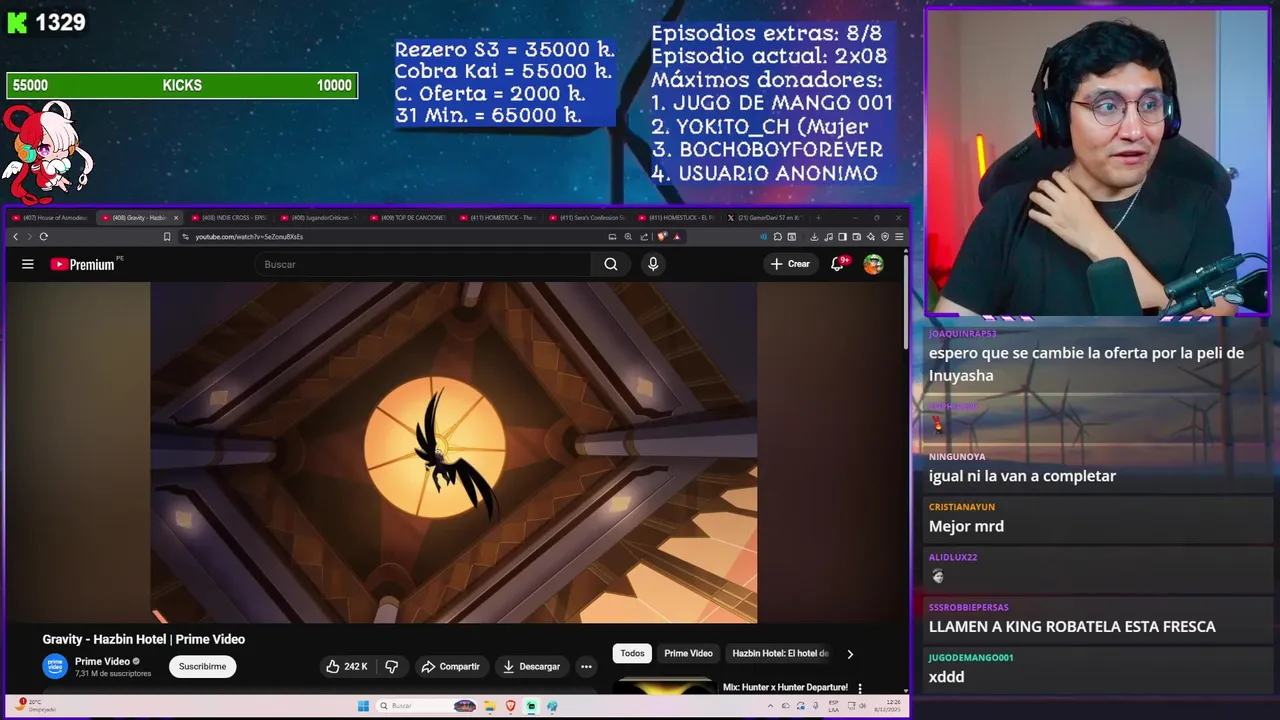Go back with the browser back arrow
Viewport: 1280px width, 720px height.
(15, 237)
